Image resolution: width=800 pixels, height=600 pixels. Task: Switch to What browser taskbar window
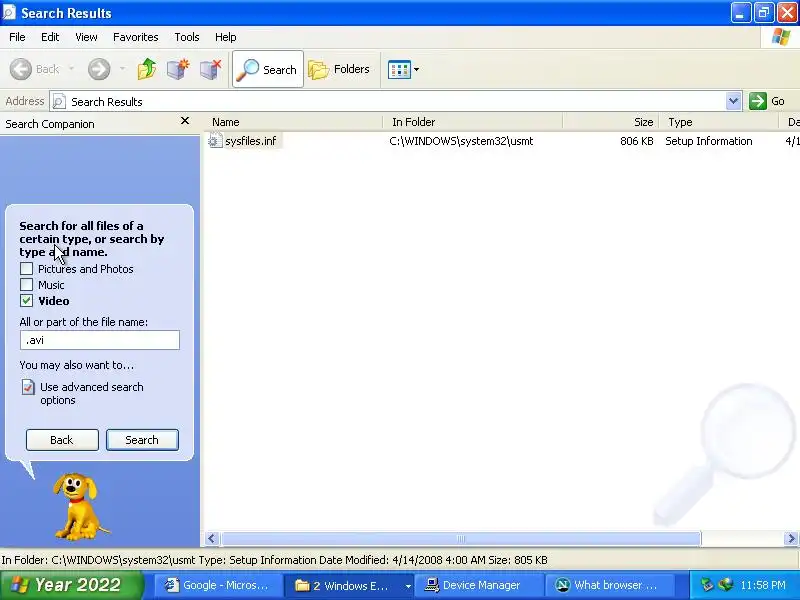click(609, 585)
